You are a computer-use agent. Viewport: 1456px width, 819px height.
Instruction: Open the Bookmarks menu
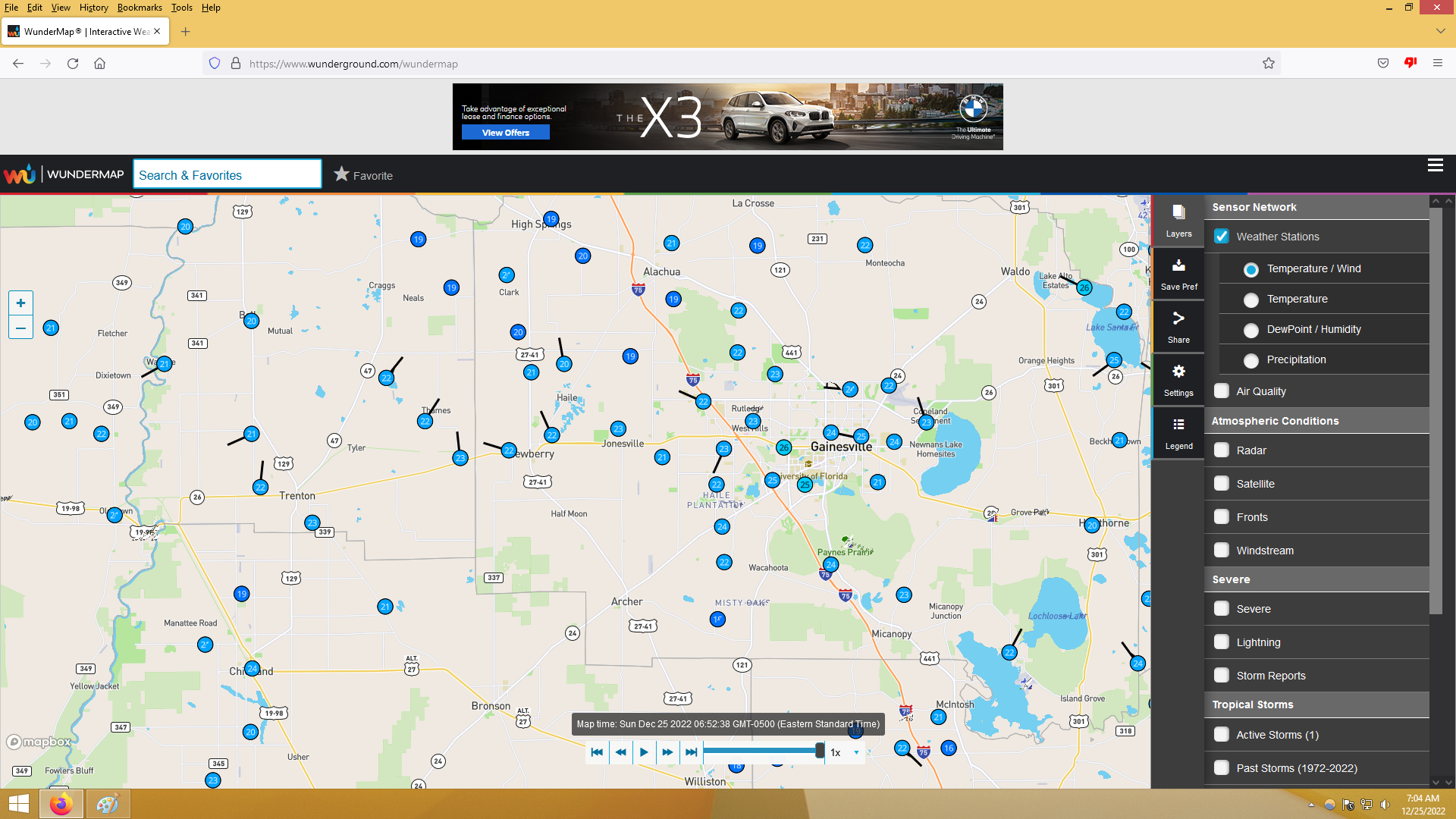pos(140,8)
